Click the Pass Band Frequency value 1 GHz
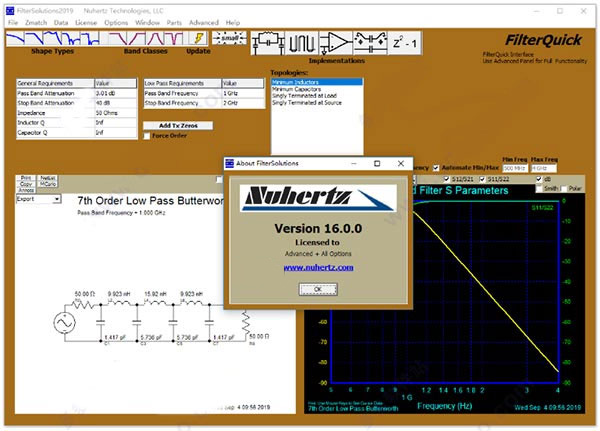The width and height of the screenshot is (600, 431). 243,93
